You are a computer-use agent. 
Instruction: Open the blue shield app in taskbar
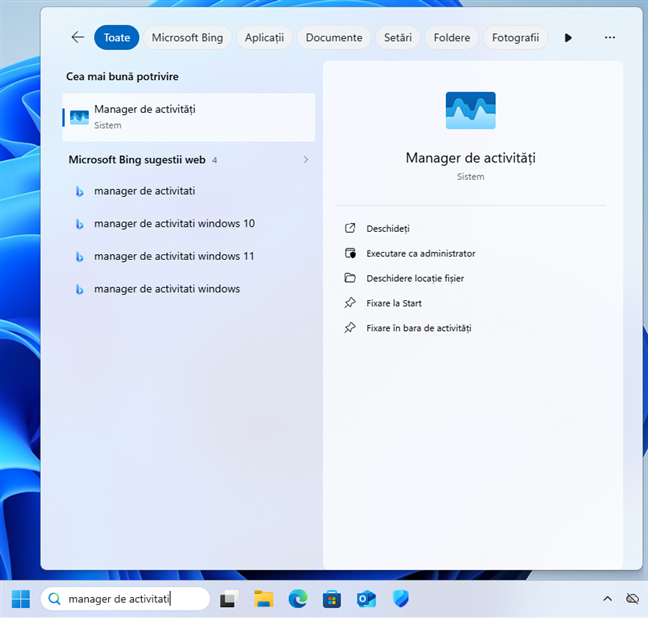[400, 599]
